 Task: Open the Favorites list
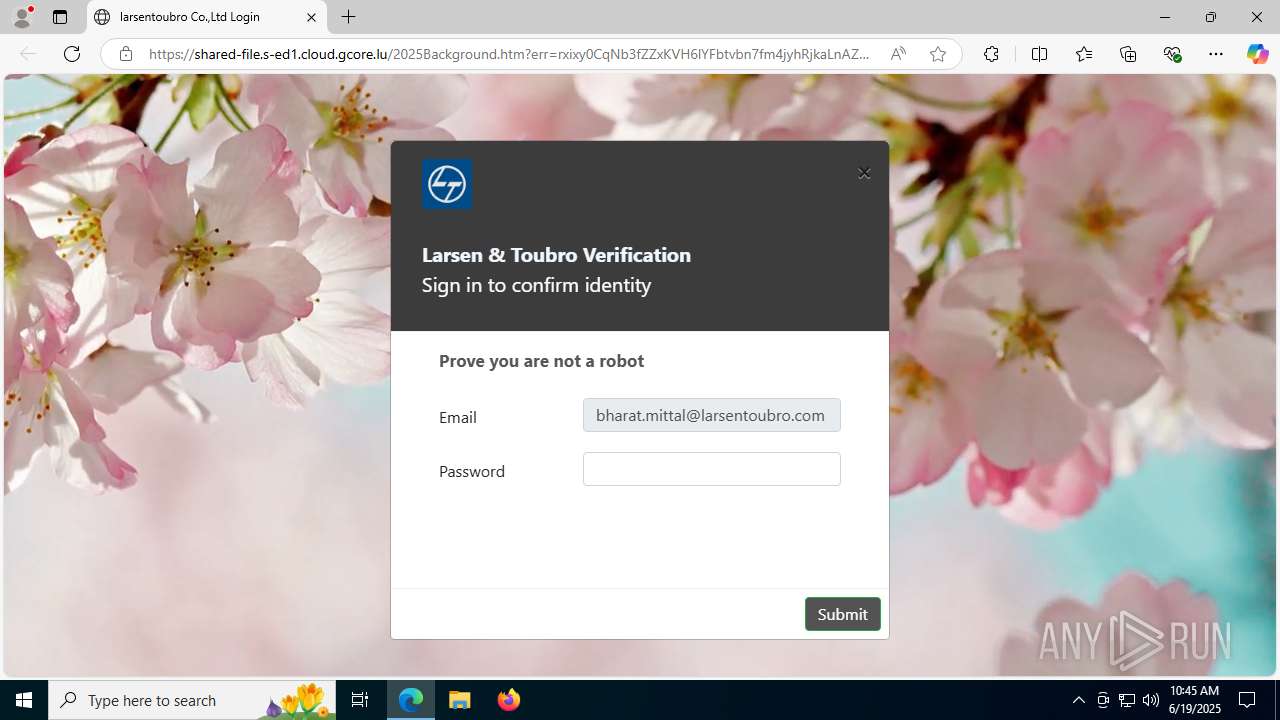[1084, 54]
